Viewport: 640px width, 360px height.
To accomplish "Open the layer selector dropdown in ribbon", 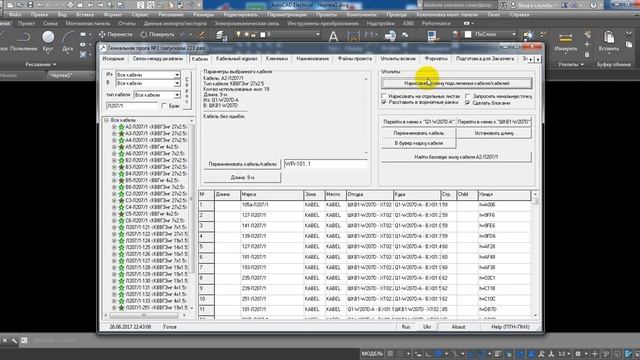I will [317, 35].
